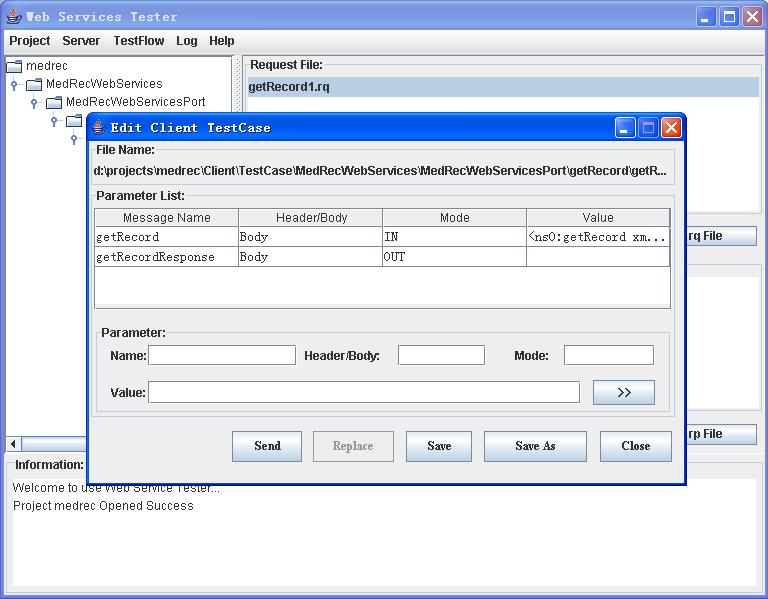Click the <ns0:getRecord value cell

coord(598,237)
